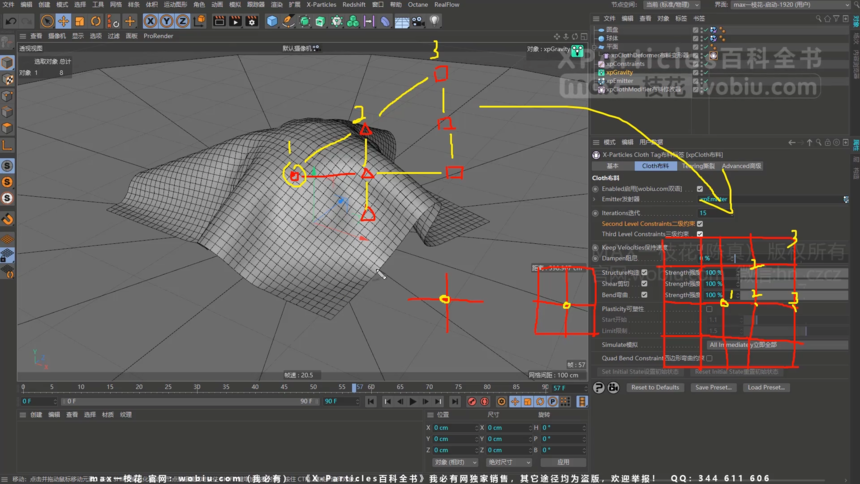Open the 界面 layout dropdown
Viewport: 860px width, 484px height.
(790, 5)
